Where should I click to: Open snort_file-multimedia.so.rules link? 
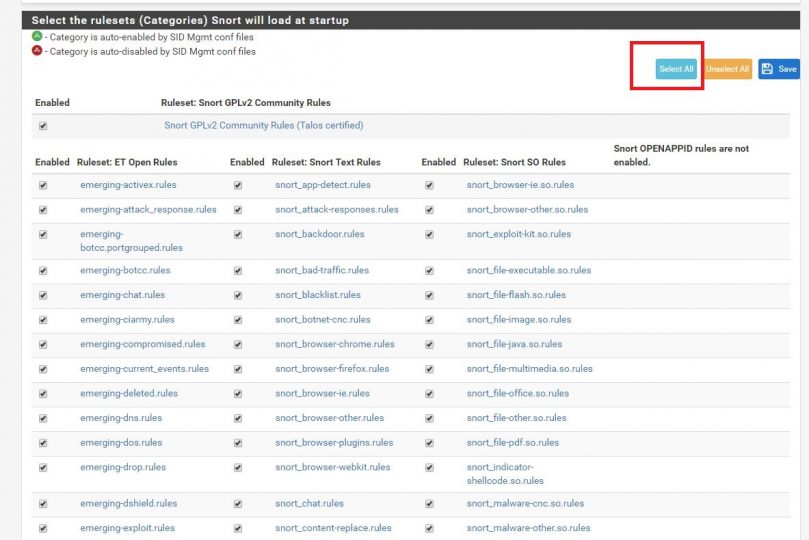point(529,369)
